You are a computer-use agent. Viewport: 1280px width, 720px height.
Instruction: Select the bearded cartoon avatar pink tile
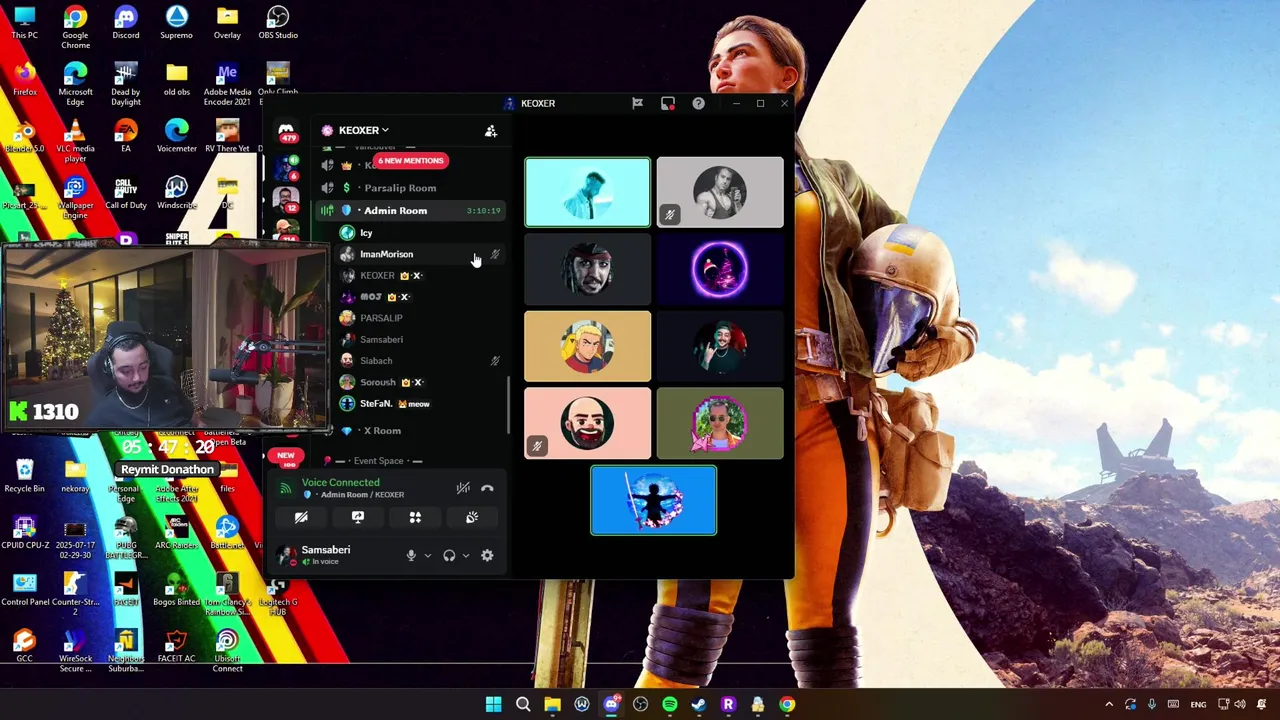tap(587, 423)
